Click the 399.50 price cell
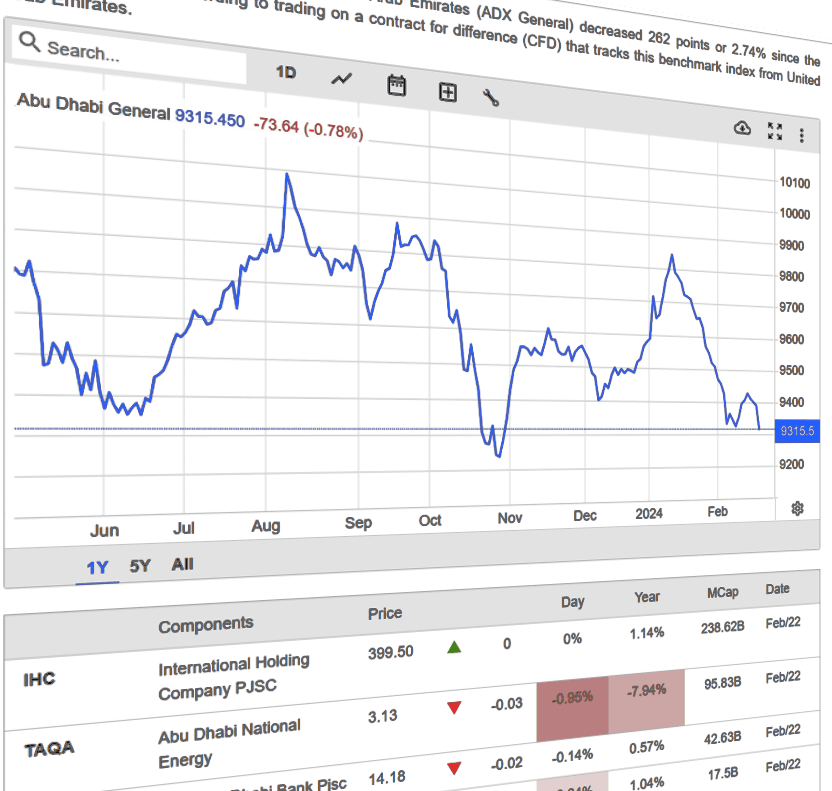The width and height of the screenshot is (832, 791). pyautogui.click(x=391, y=652)
